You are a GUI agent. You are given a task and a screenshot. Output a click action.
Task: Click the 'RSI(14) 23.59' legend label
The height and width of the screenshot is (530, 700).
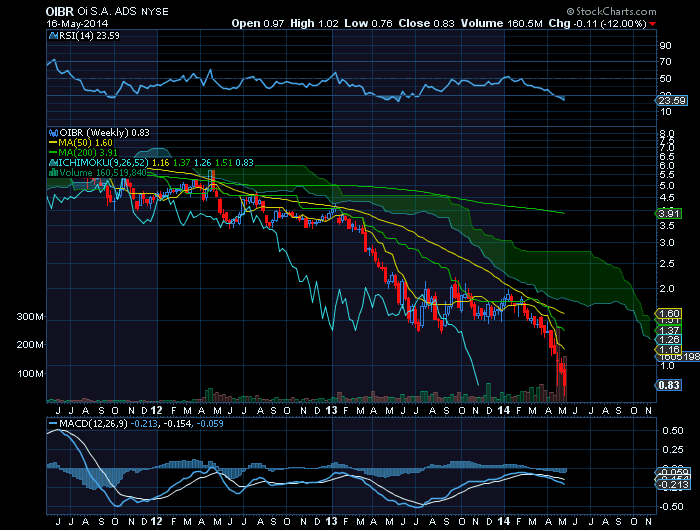(x=89, y=36)
